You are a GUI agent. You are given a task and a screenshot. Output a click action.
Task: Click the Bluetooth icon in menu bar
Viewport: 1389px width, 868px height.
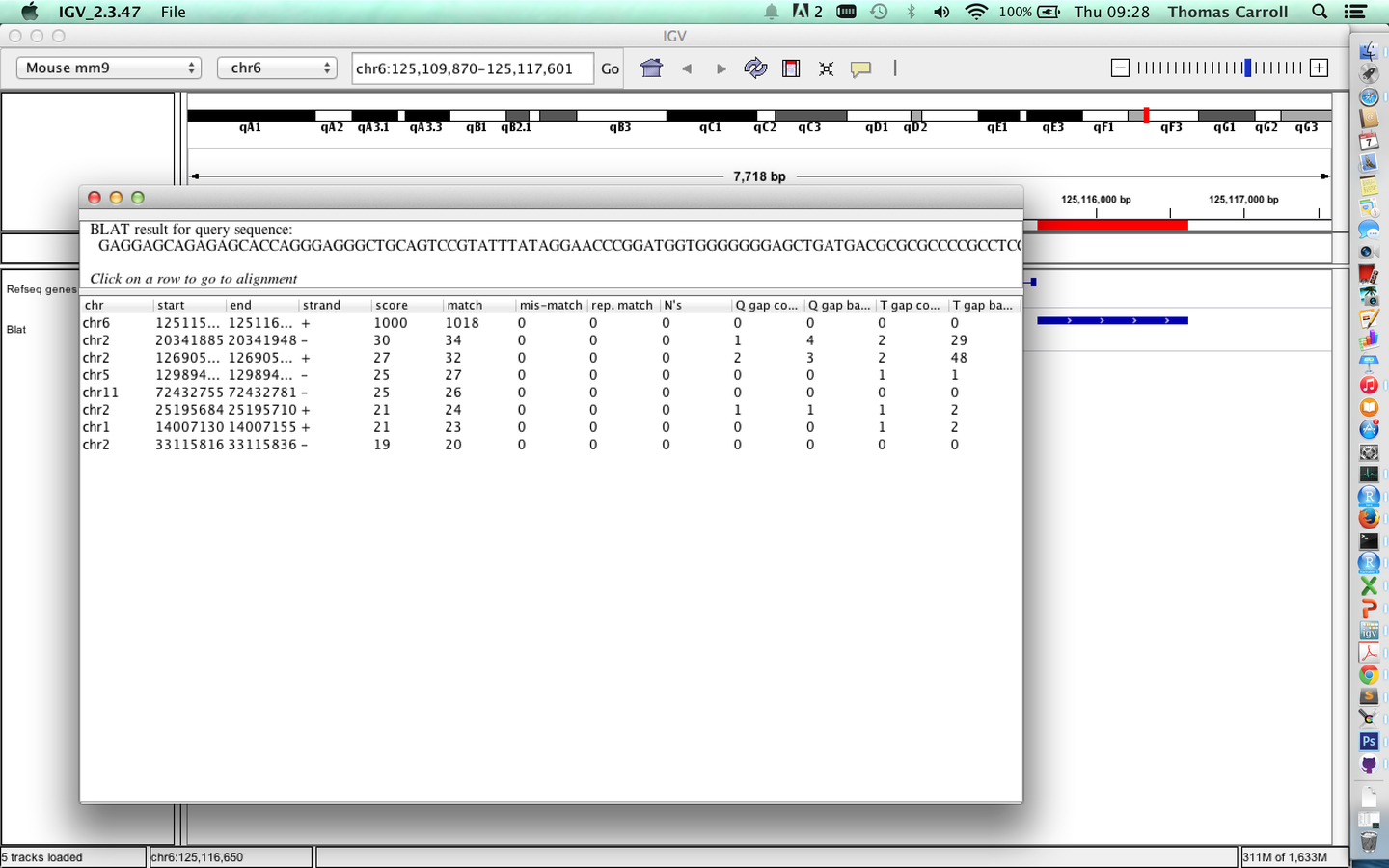911,12
